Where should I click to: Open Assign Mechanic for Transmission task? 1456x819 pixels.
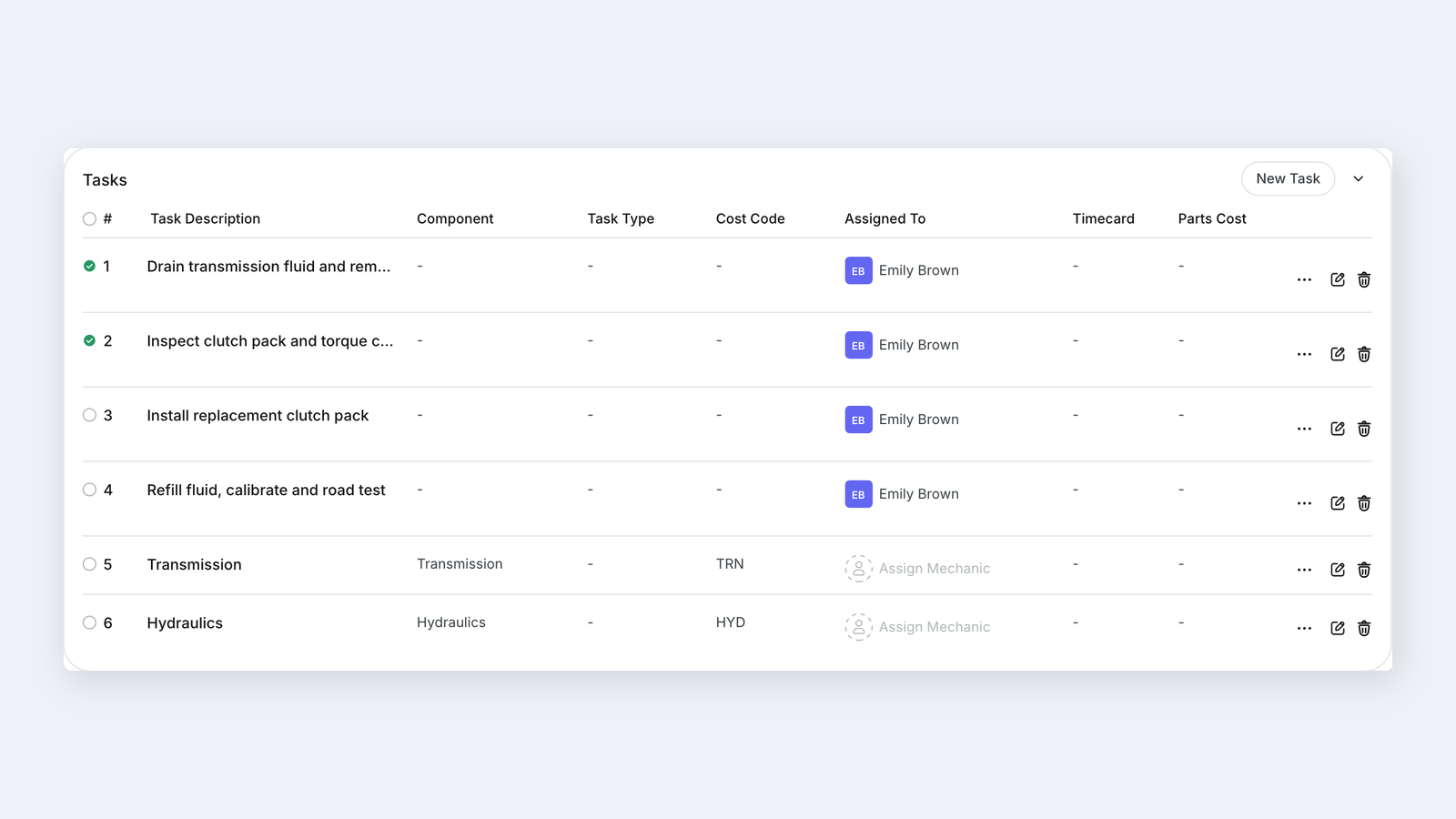click(917, 569)
